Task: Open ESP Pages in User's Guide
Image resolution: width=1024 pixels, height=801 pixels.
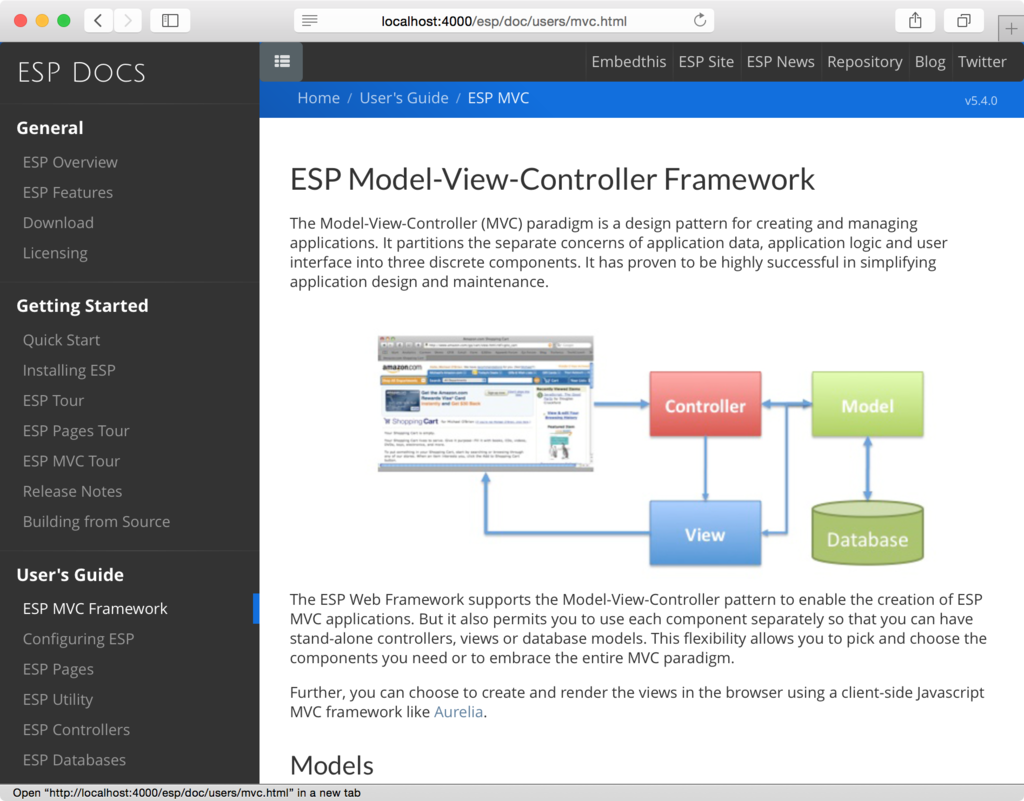Action: click(58, 669)
